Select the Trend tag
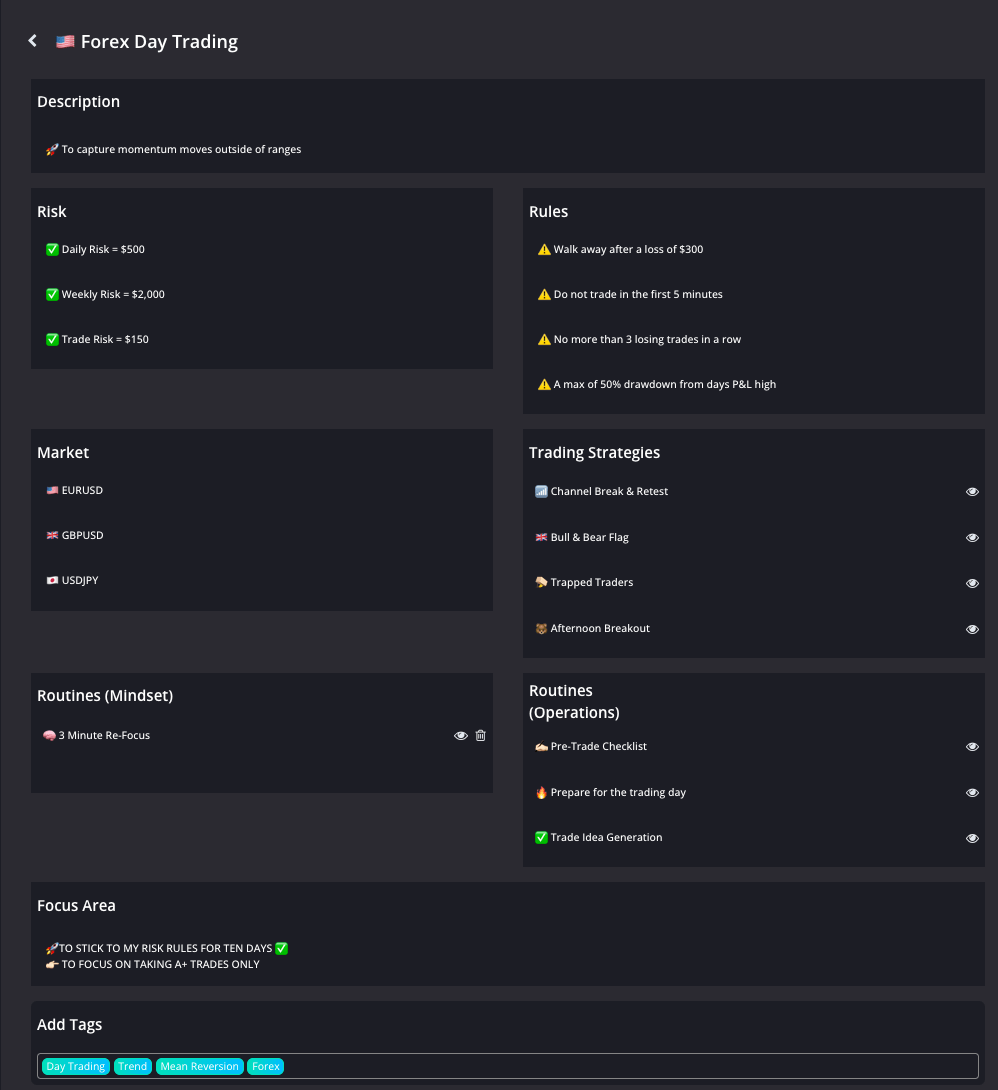Image resolution: width=998 pixels, height=1090 pixels. (132, 1066)
